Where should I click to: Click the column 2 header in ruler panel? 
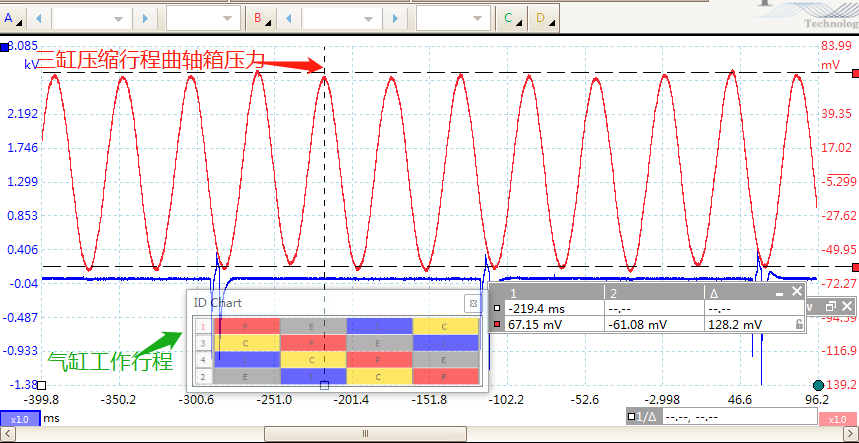coord(654,293)
